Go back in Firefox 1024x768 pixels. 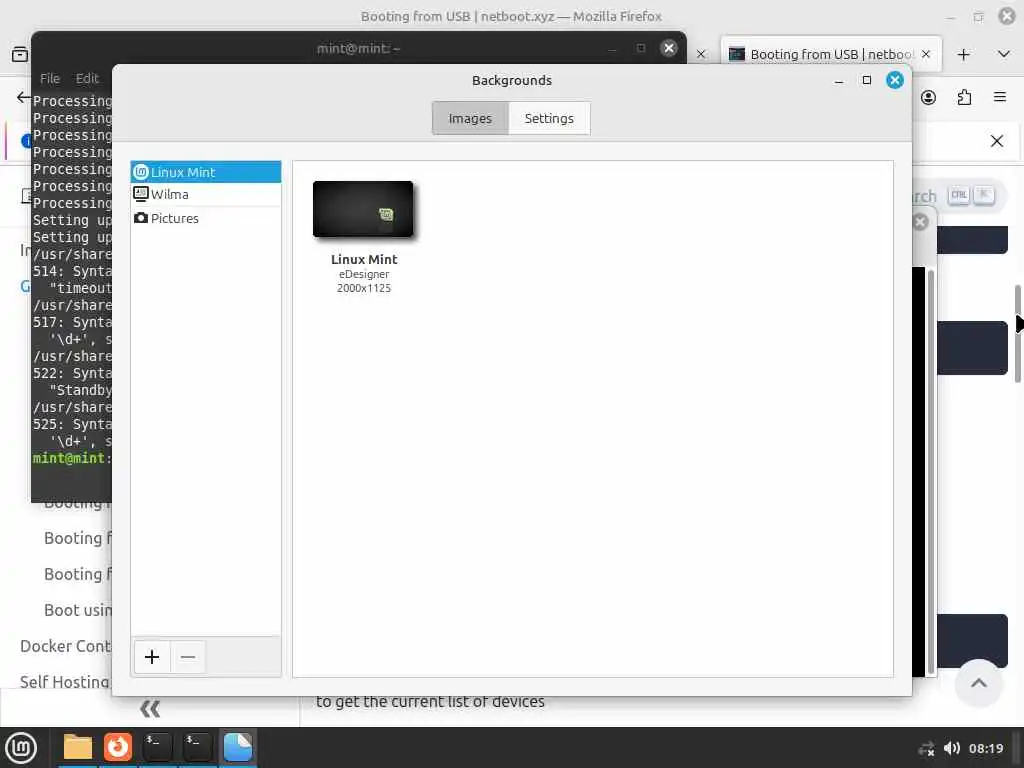(24, 97)
